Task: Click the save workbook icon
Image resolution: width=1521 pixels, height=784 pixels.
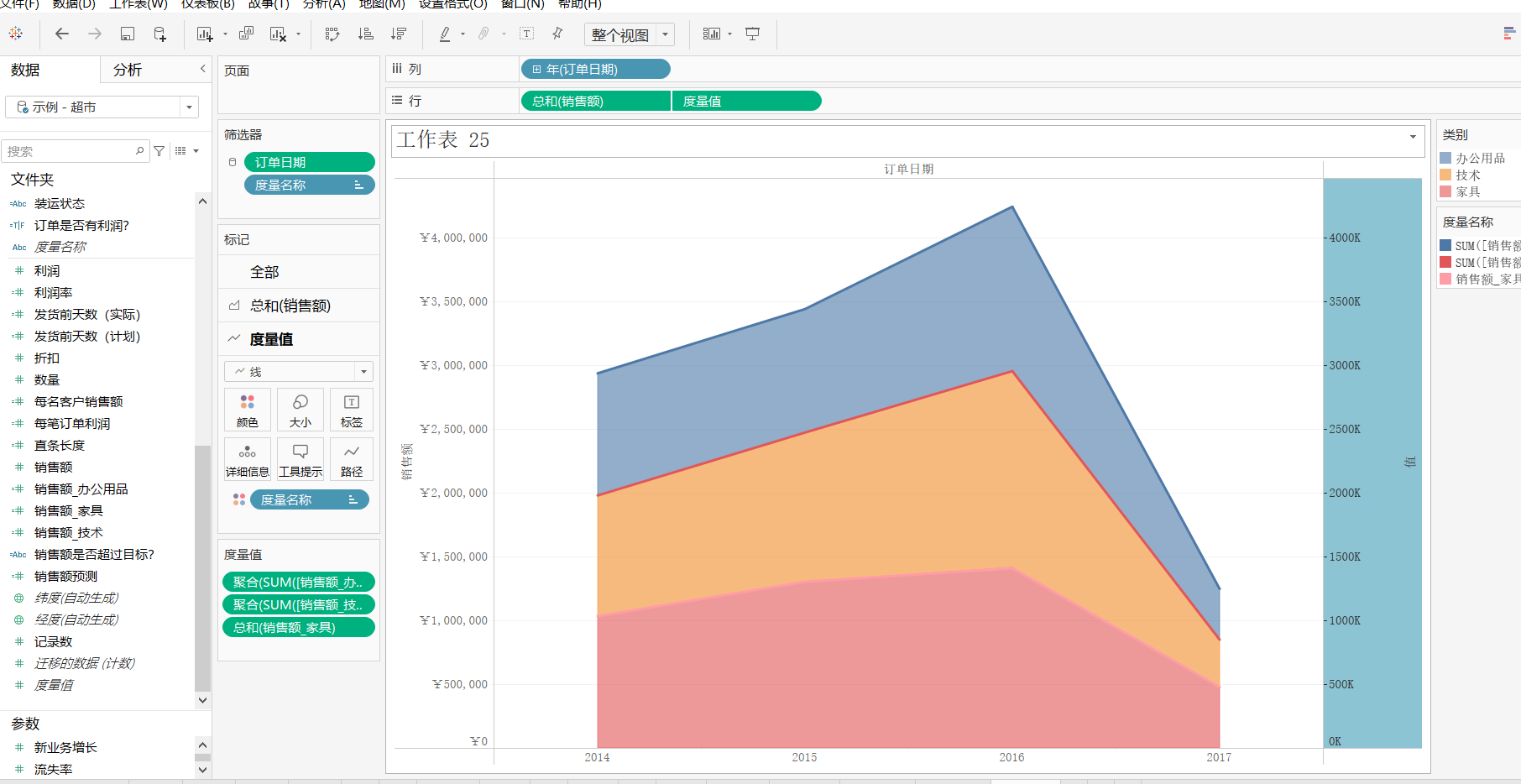Action: coord(128,34)
